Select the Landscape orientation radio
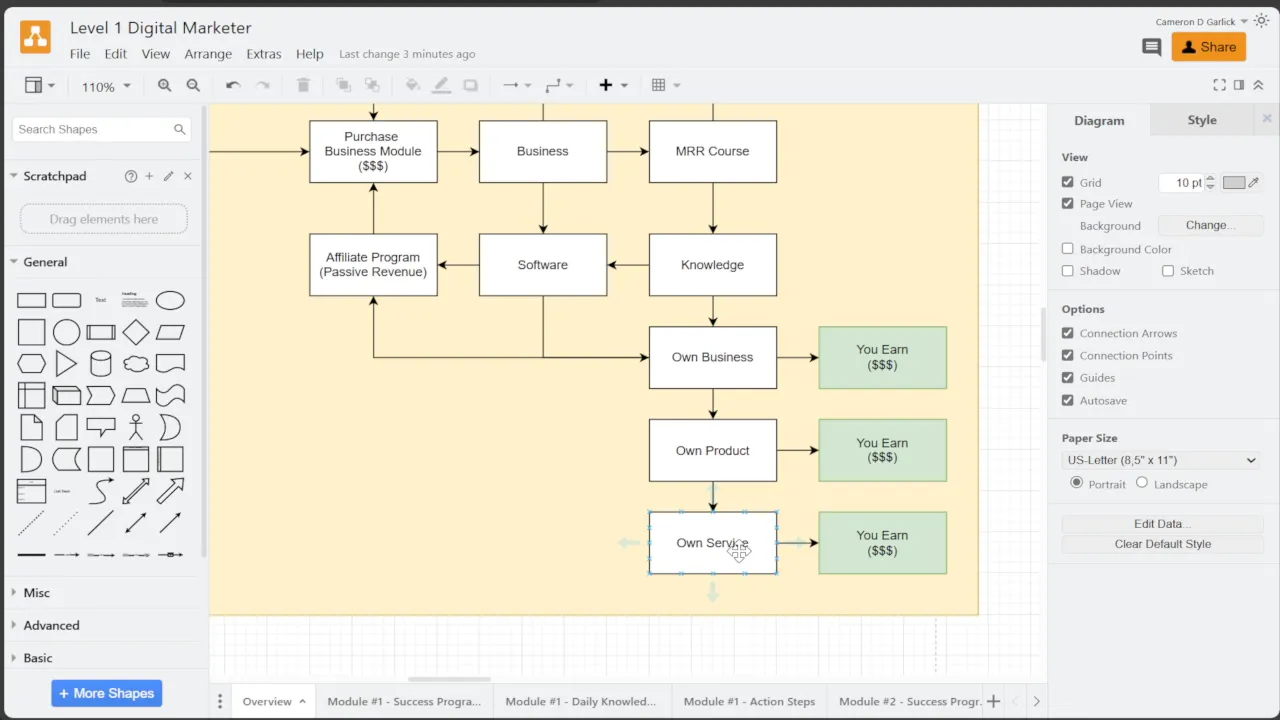The height and width of the screenshot is (720, 1280). [1142, 483]
